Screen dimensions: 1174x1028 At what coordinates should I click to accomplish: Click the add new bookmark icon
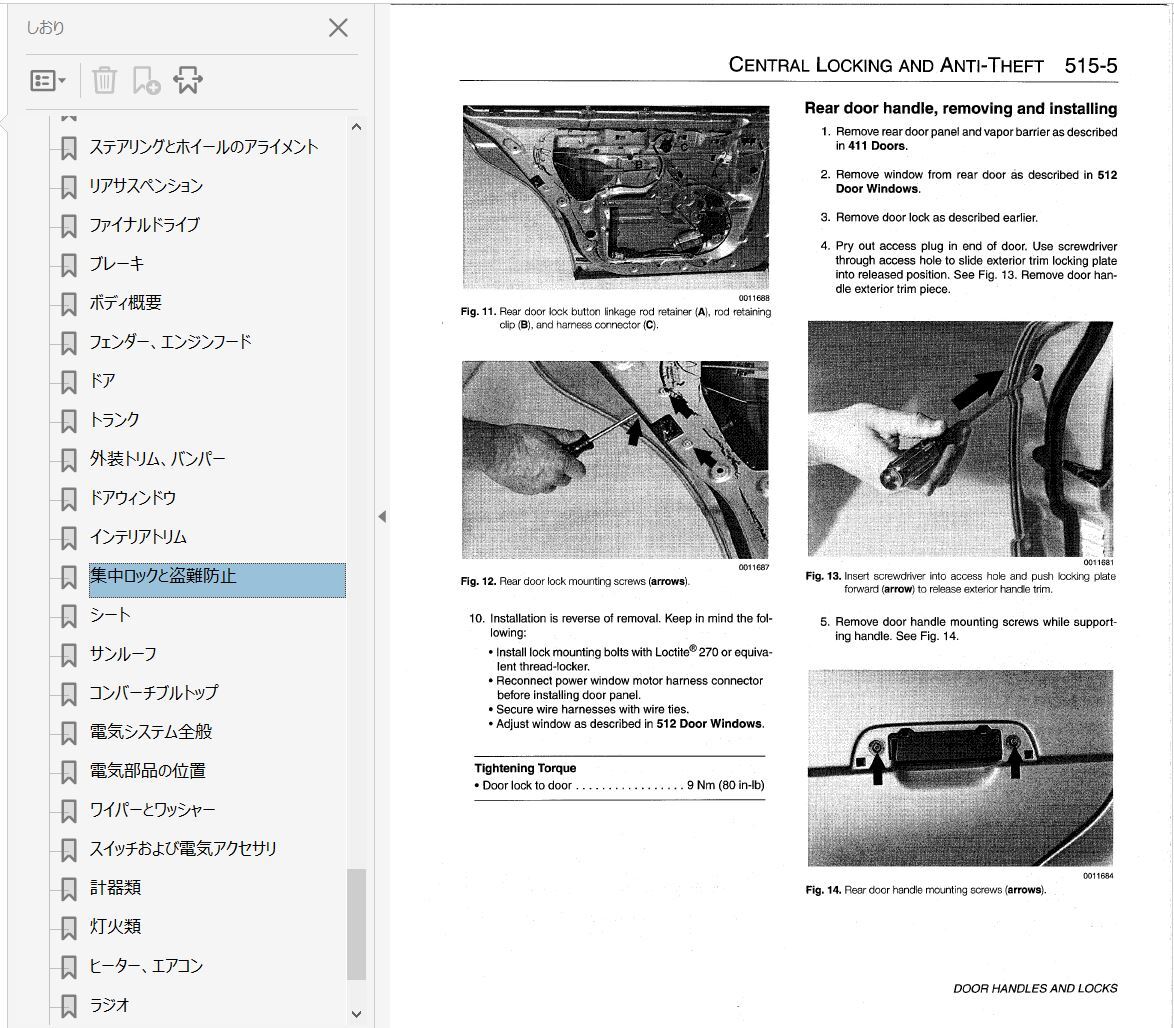[x=146, y=80]
